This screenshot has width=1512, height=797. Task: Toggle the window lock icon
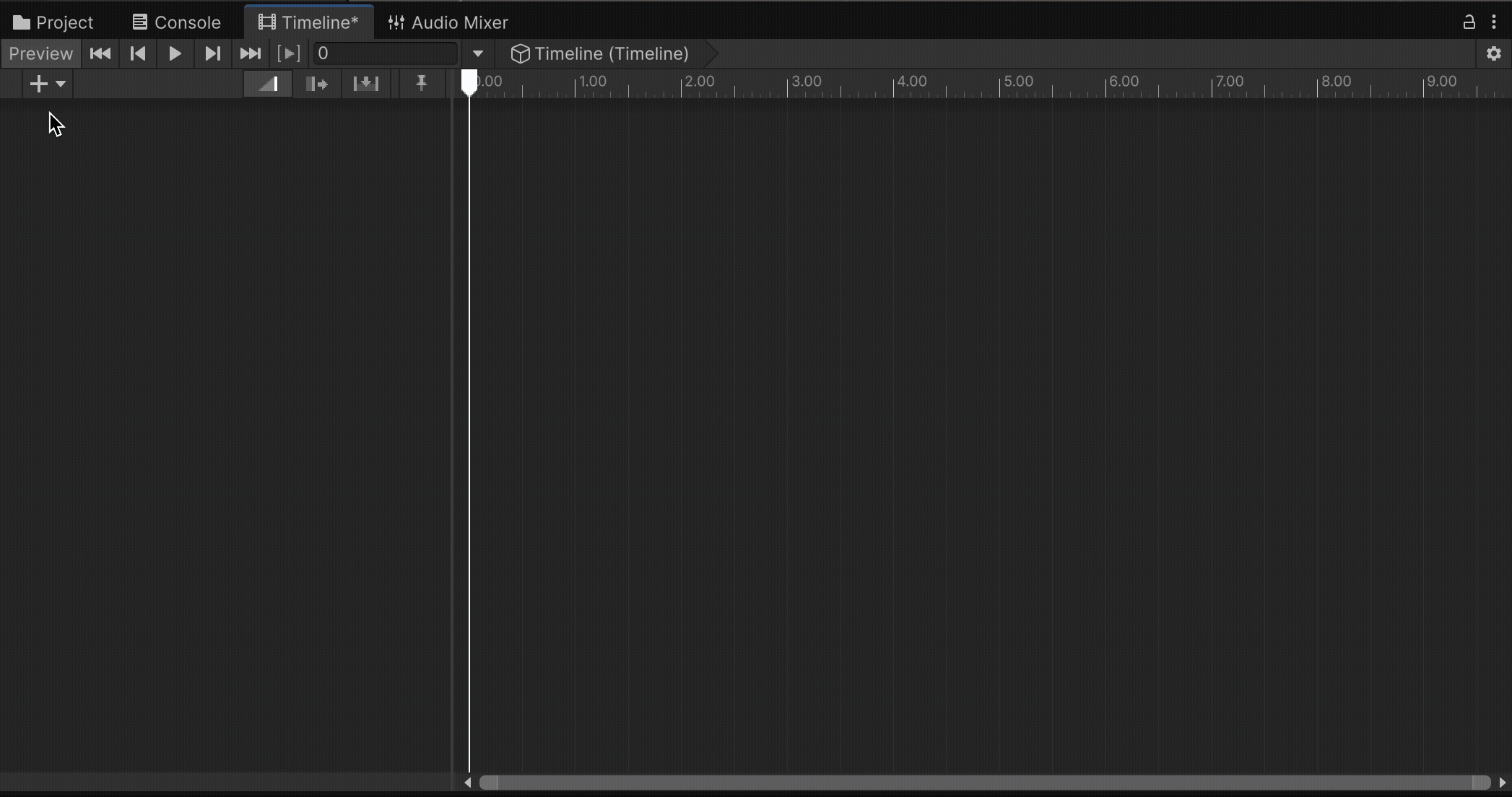[1469, 22]
